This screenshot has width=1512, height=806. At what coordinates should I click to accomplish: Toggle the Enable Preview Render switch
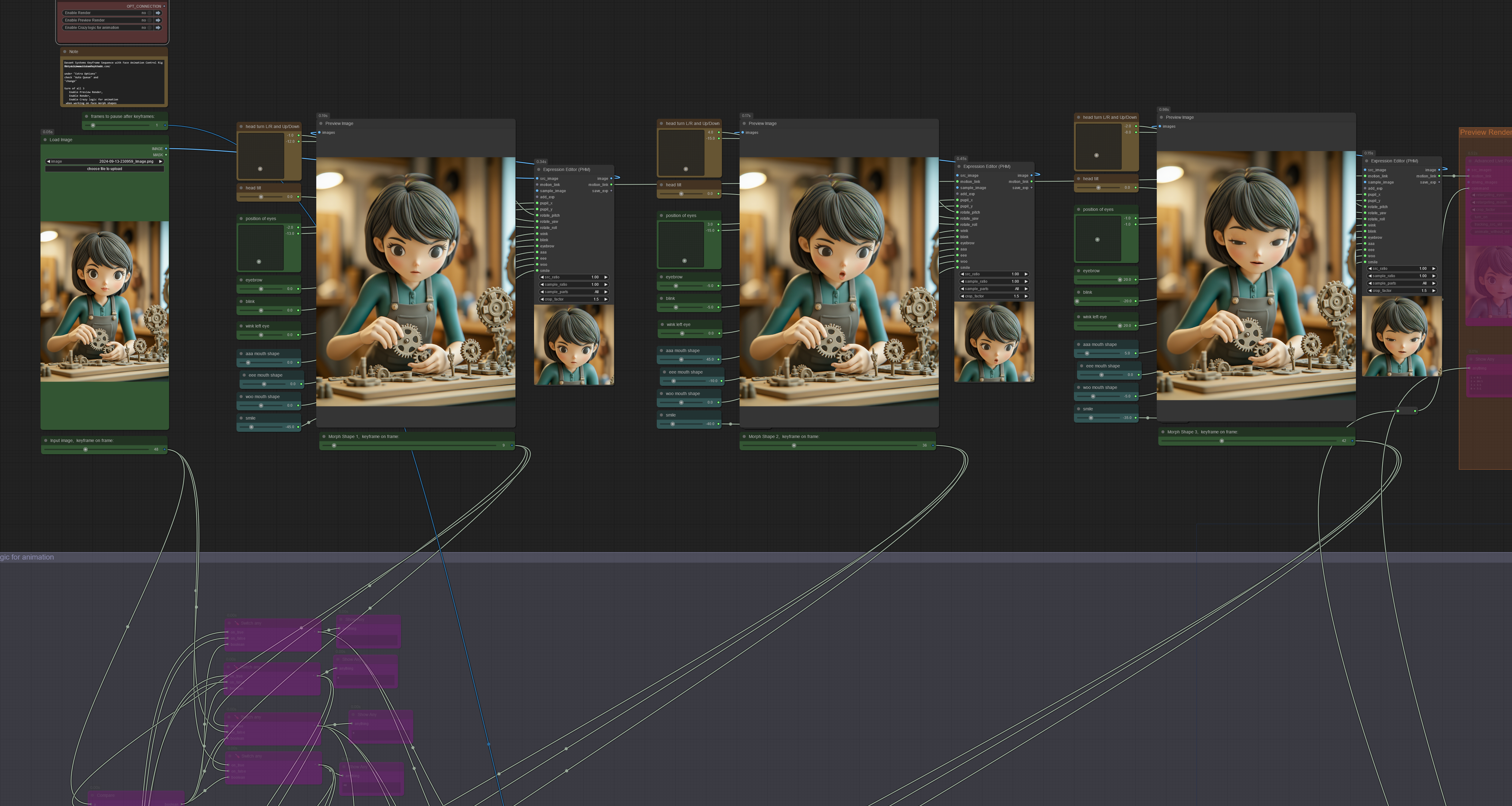(149, 20)
